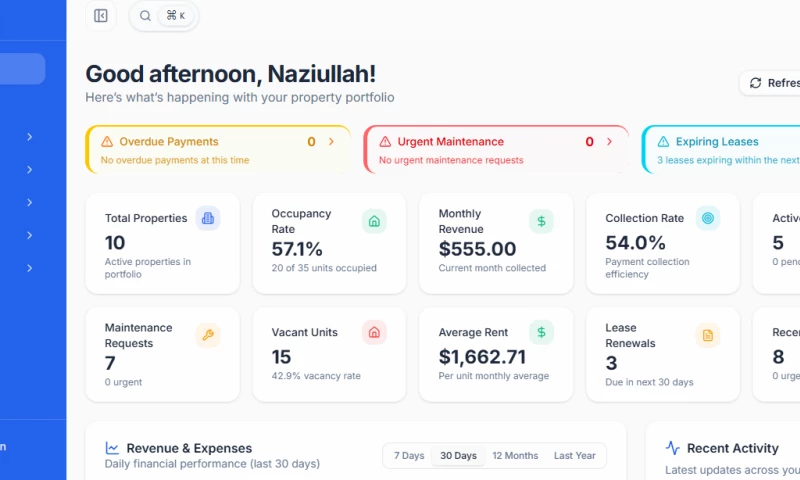The image size is (800, 480).
Task: Toggle the sidebar collapse icon
Action: pos(101,16)
